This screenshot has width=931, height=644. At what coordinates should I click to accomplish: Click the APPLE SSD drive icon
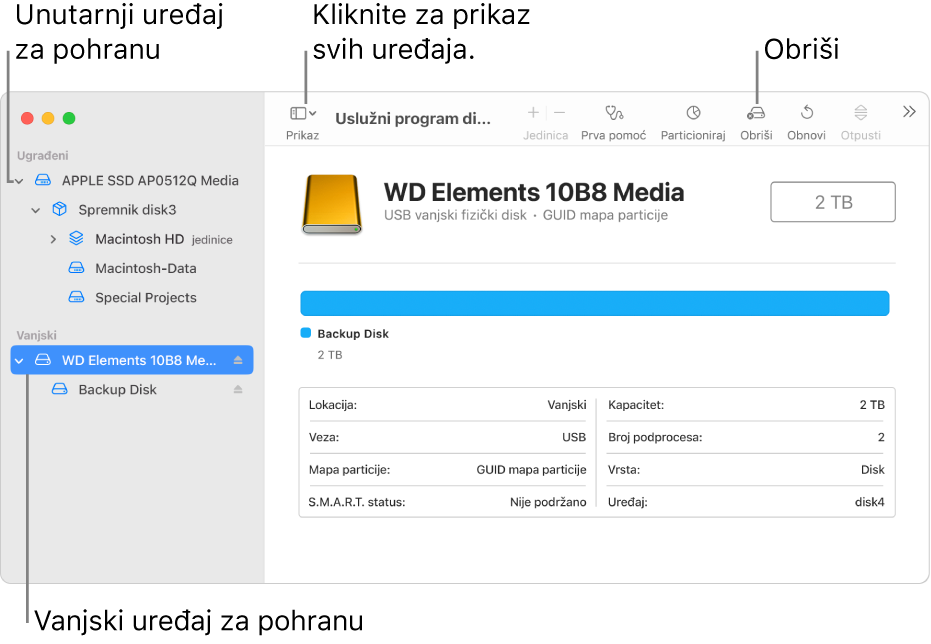[43, 180]
